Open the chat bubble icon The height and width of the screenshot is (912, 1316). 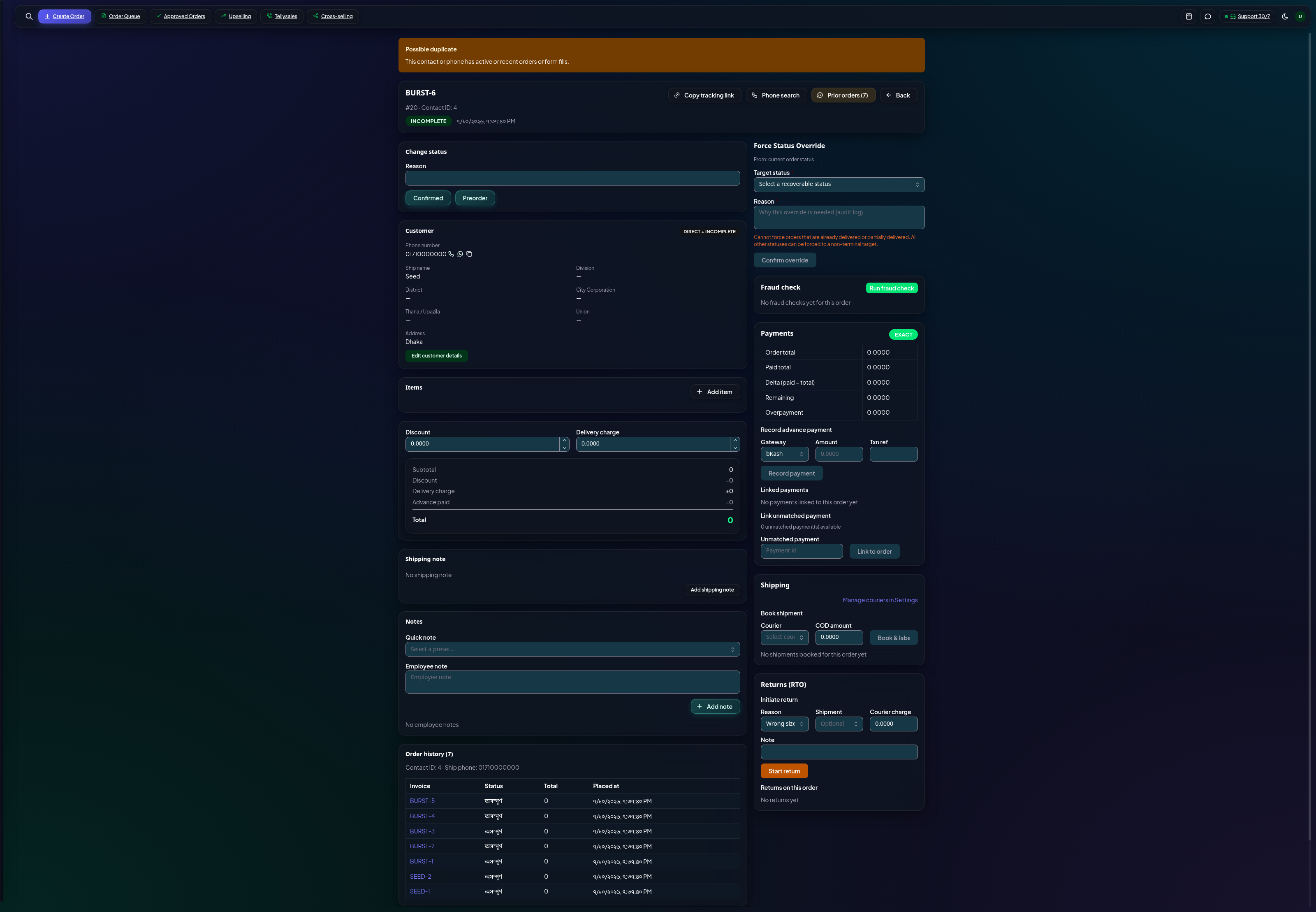[x=1207, y=16]
